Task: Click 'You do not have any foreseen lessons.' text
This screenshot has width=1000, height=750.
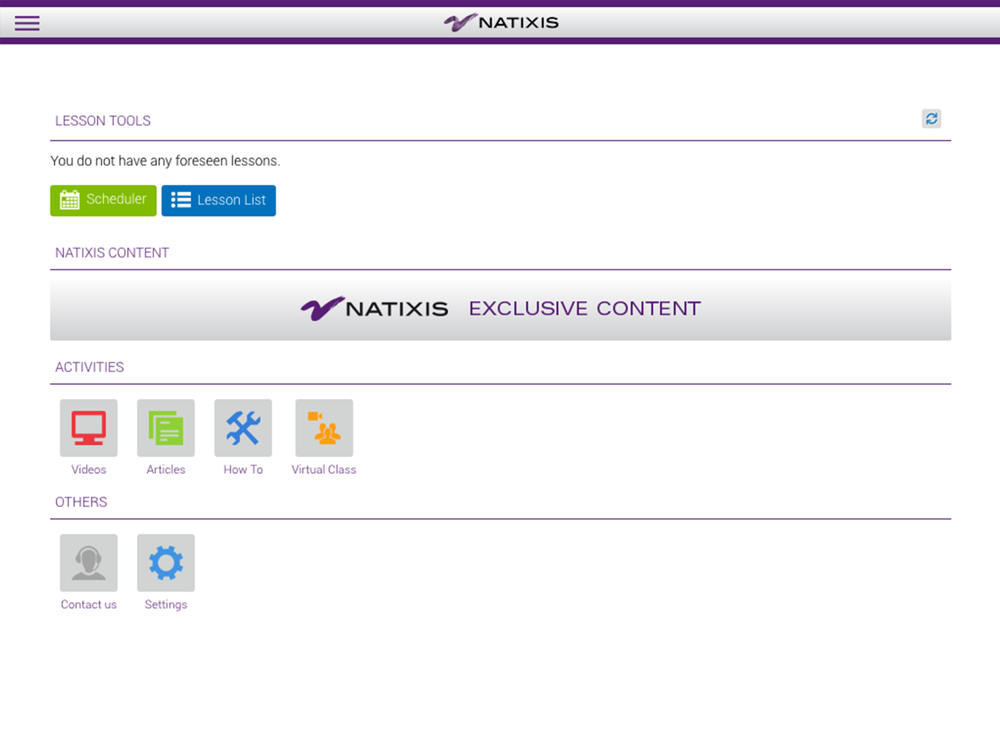Action: click(165, 161)
